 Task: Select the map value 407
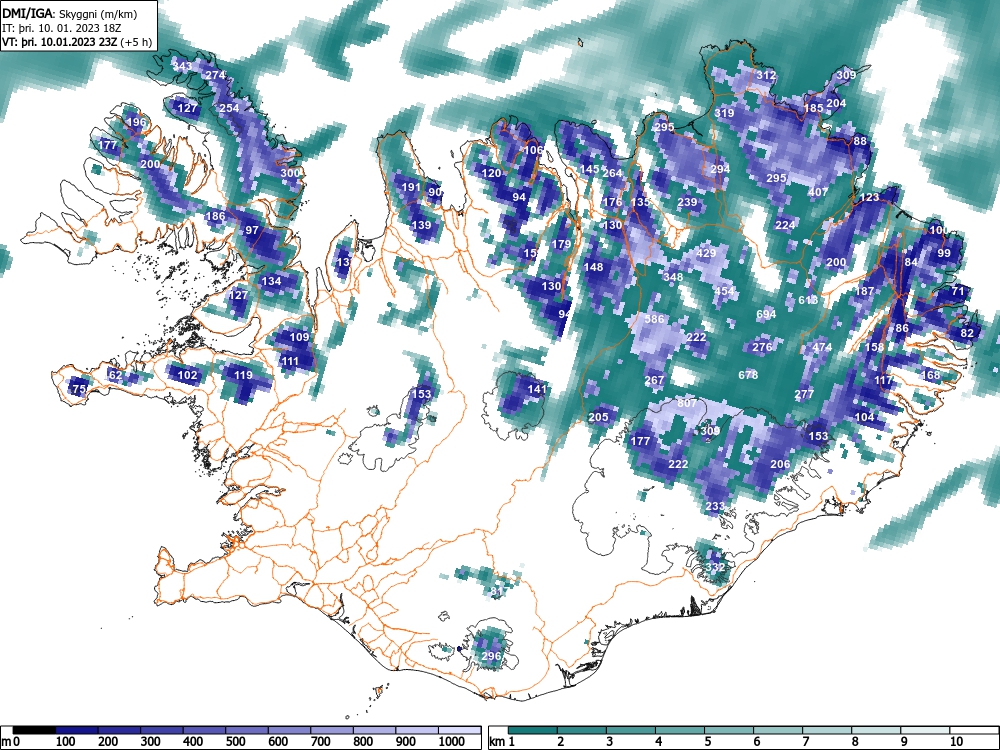tap(818, 191)
